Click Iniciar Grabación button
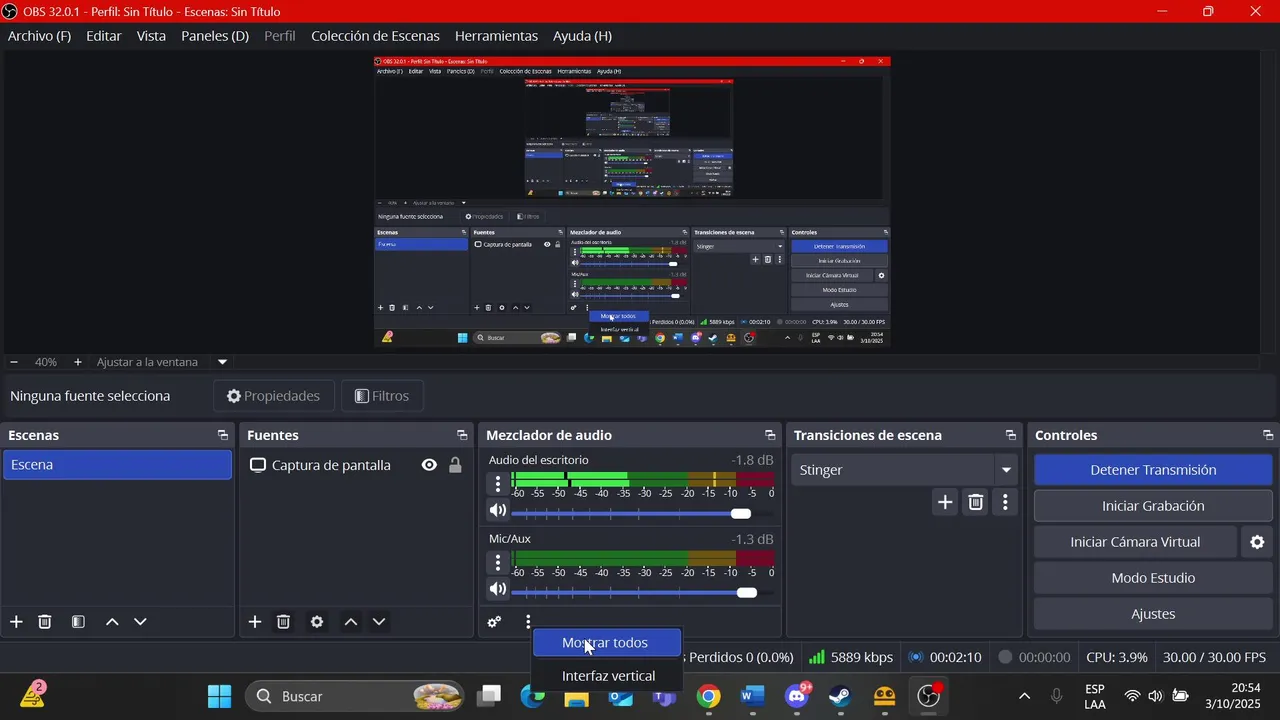The image size is (1280, 720). tap(1153, 506)
